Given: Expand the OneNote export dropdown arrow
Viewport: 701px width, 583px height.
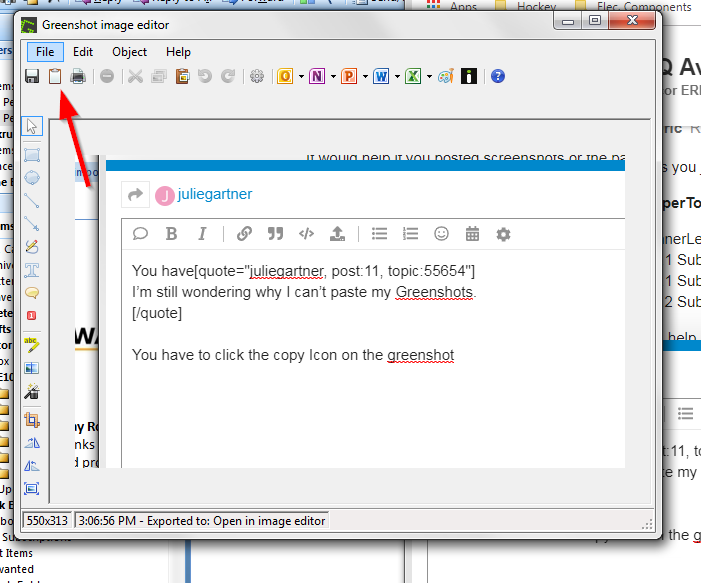Looking at the screenshot, I should pos(333,77).
